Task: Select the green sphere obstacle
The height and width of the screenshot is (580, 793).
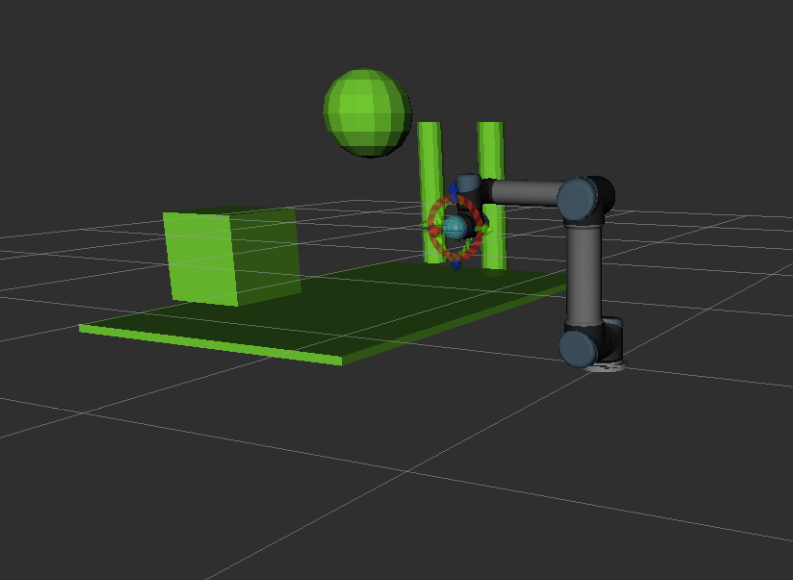Action: (367, 112)
